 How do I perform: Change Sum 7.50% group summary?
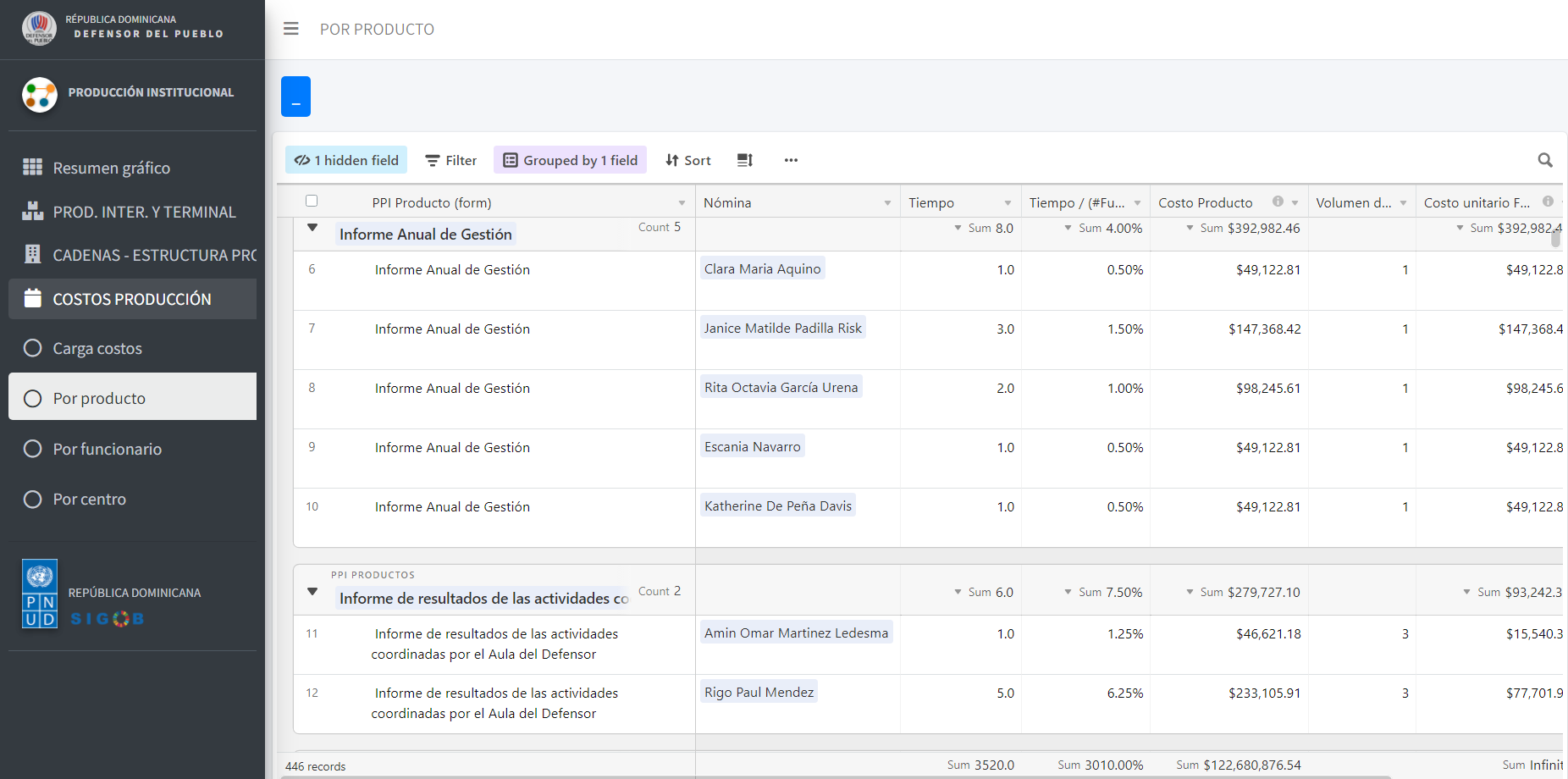(x=1103, y=592)
